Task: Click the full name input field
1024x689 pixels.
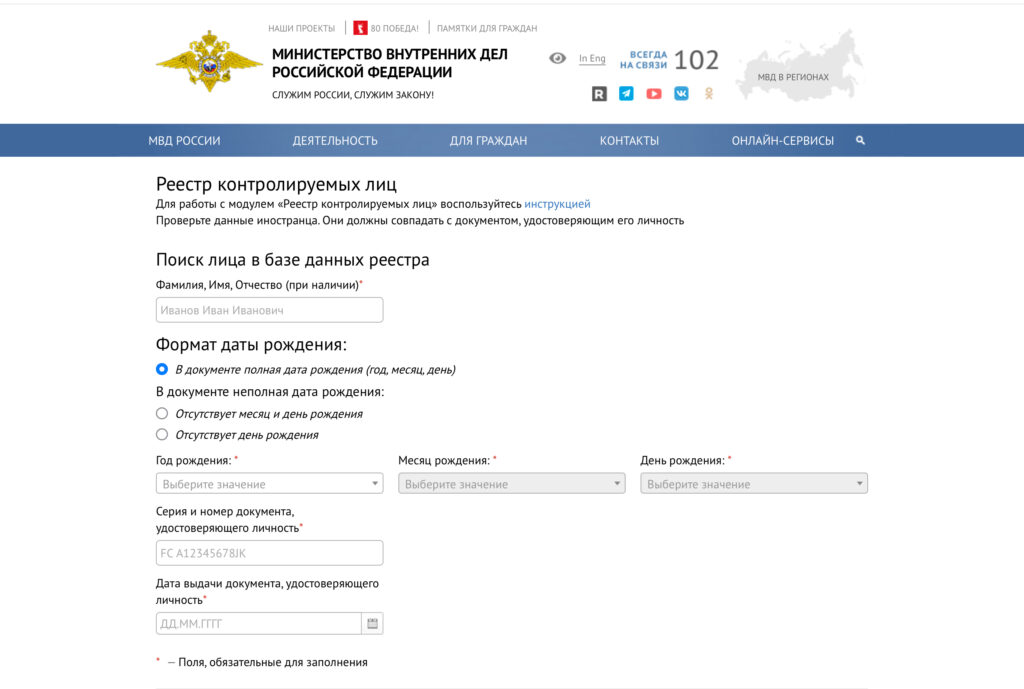Action: [269, 309]
